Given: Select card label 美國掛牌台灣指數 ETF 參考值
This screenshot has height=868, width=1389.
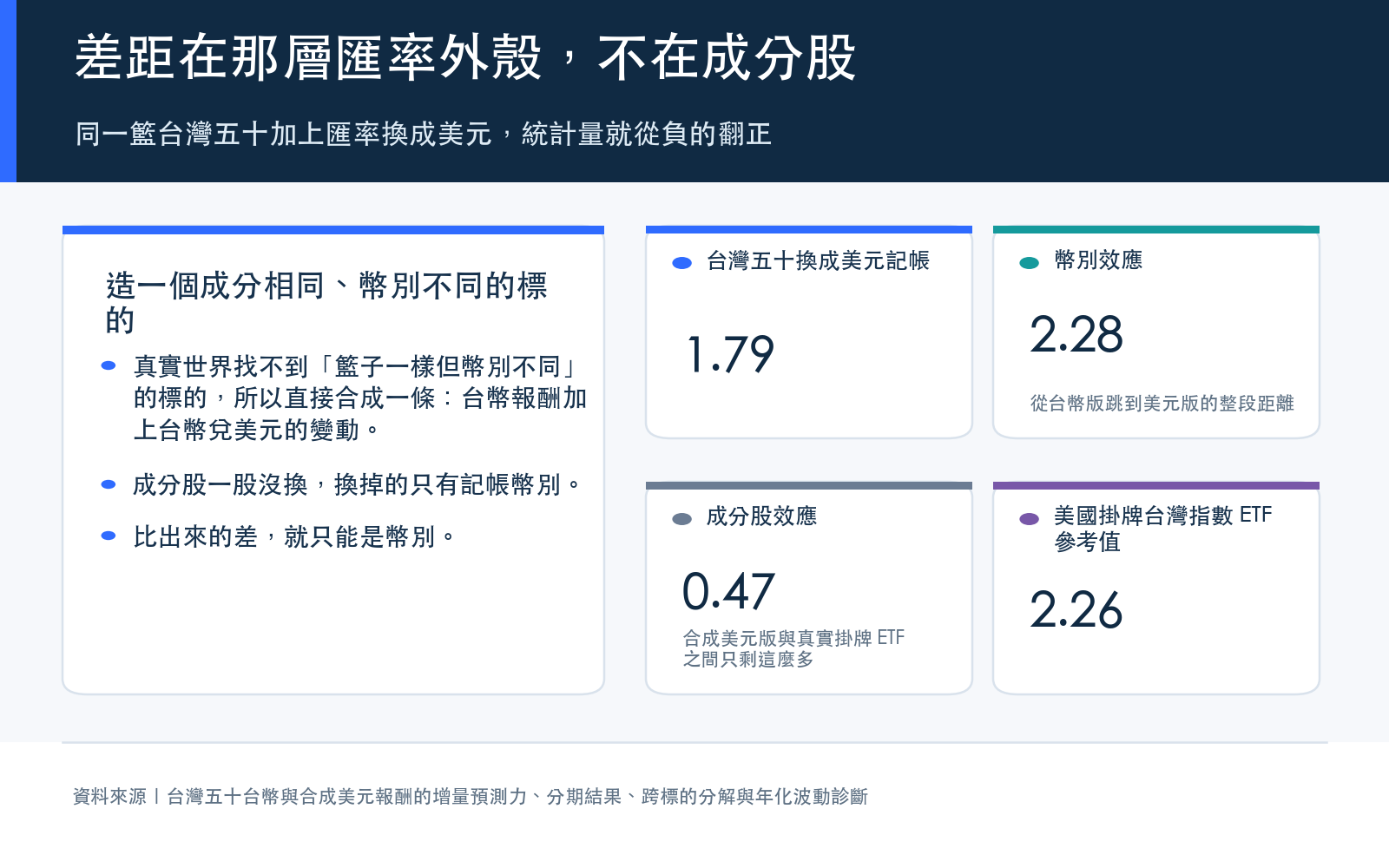Looking at the screenshot, I should (1162, 529).
